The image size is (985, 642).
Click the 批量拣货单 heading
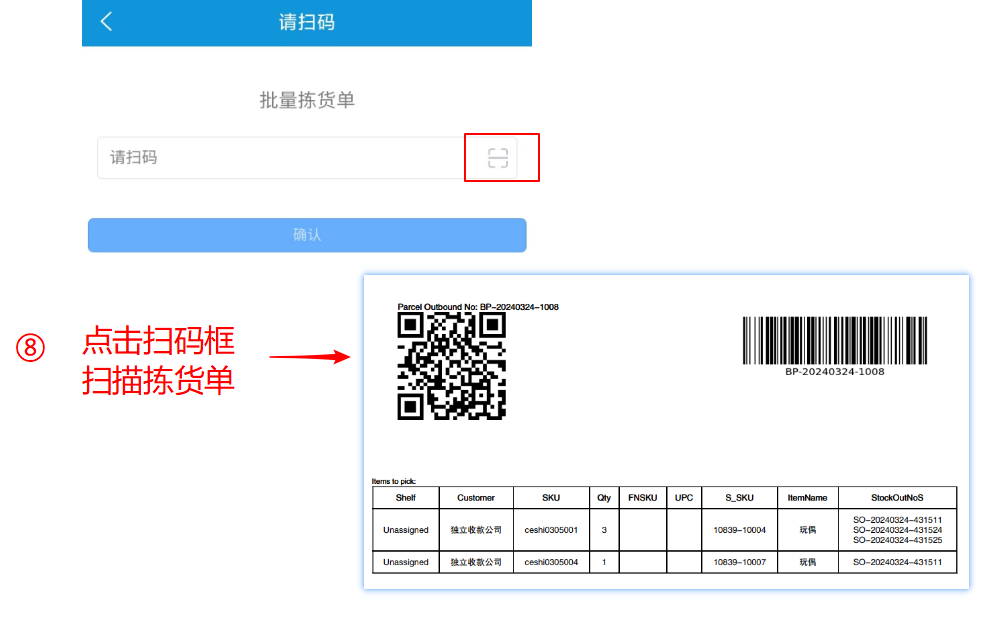coord(307,100)
